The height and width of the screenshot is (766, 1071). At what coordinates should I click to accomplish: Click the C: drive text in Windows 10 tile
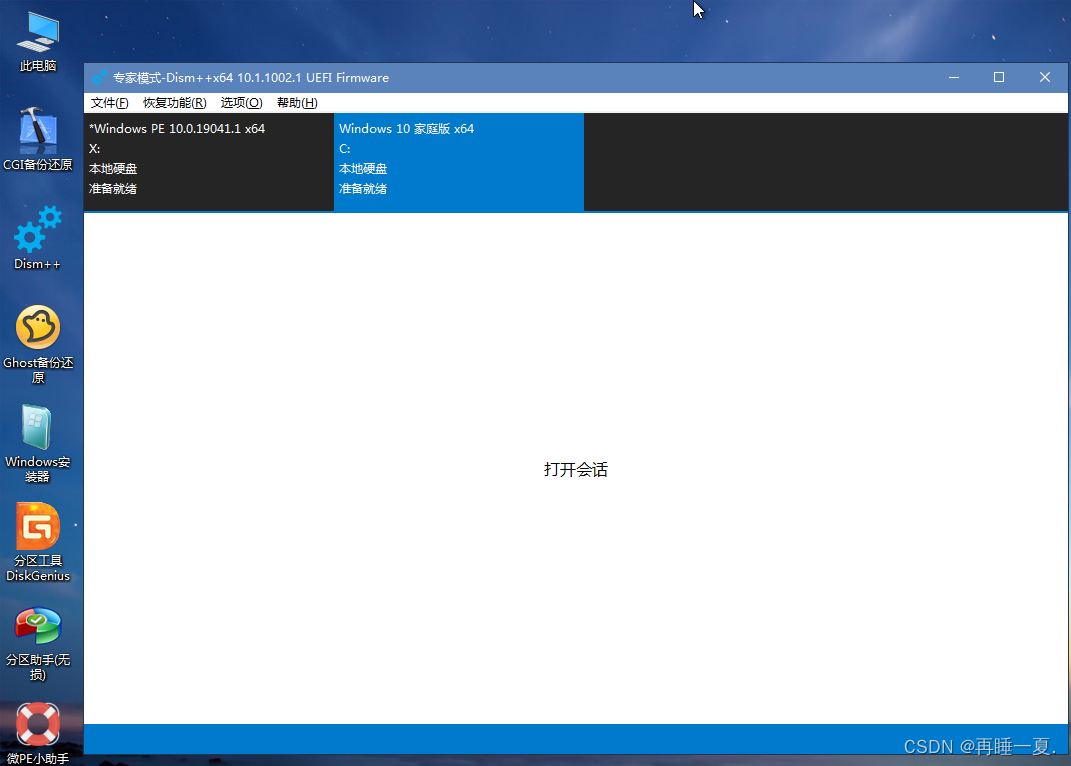344,148
